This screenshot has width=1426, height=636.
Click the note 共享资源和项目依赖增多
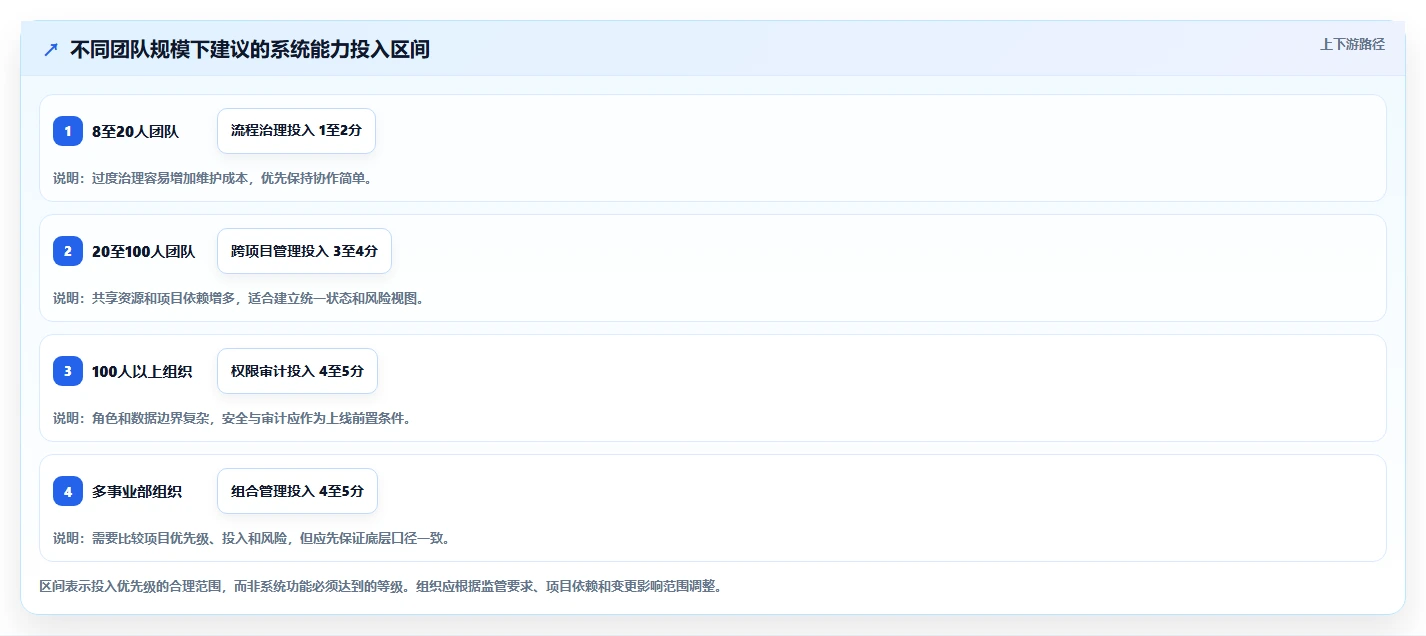(x=239, y=298)
